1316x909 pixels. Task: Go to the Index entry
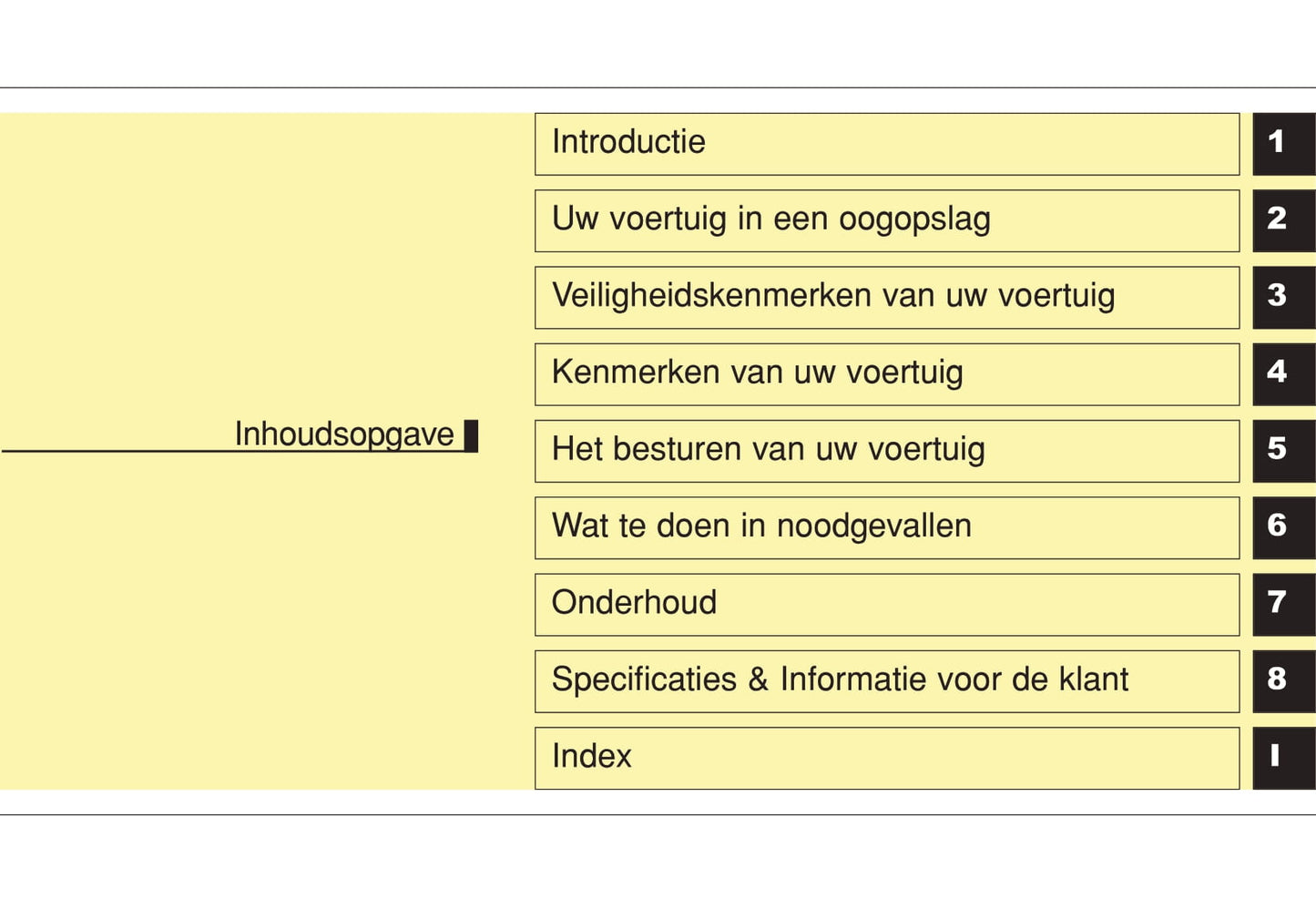click(x=886, y=758)
